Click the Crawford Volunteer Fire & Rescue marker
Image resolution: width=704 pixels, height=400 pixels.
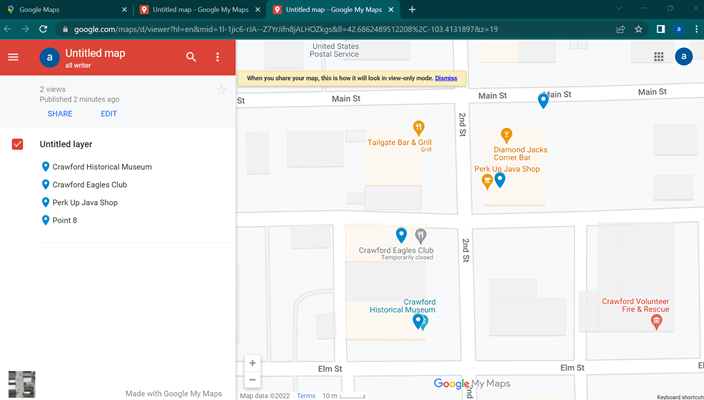pos(656,321)
